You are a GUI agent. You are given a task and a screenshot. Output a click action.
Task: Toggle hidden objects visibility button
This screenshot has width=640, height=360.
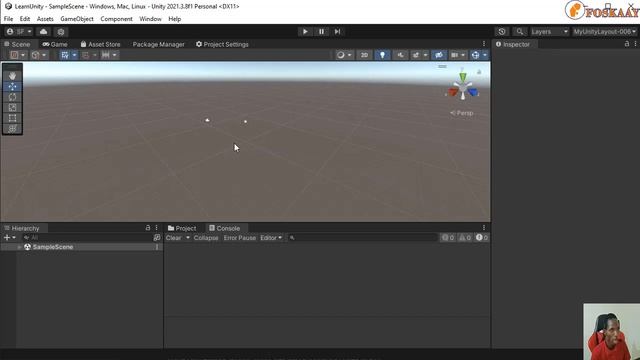tap(439, 55)
